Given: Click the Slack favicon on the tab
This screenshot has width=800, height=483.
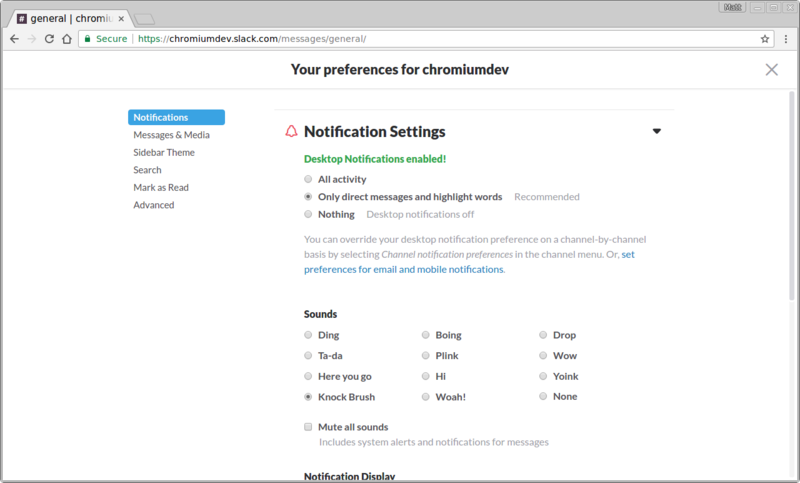Looking at the screenshot, I should 21,18.
